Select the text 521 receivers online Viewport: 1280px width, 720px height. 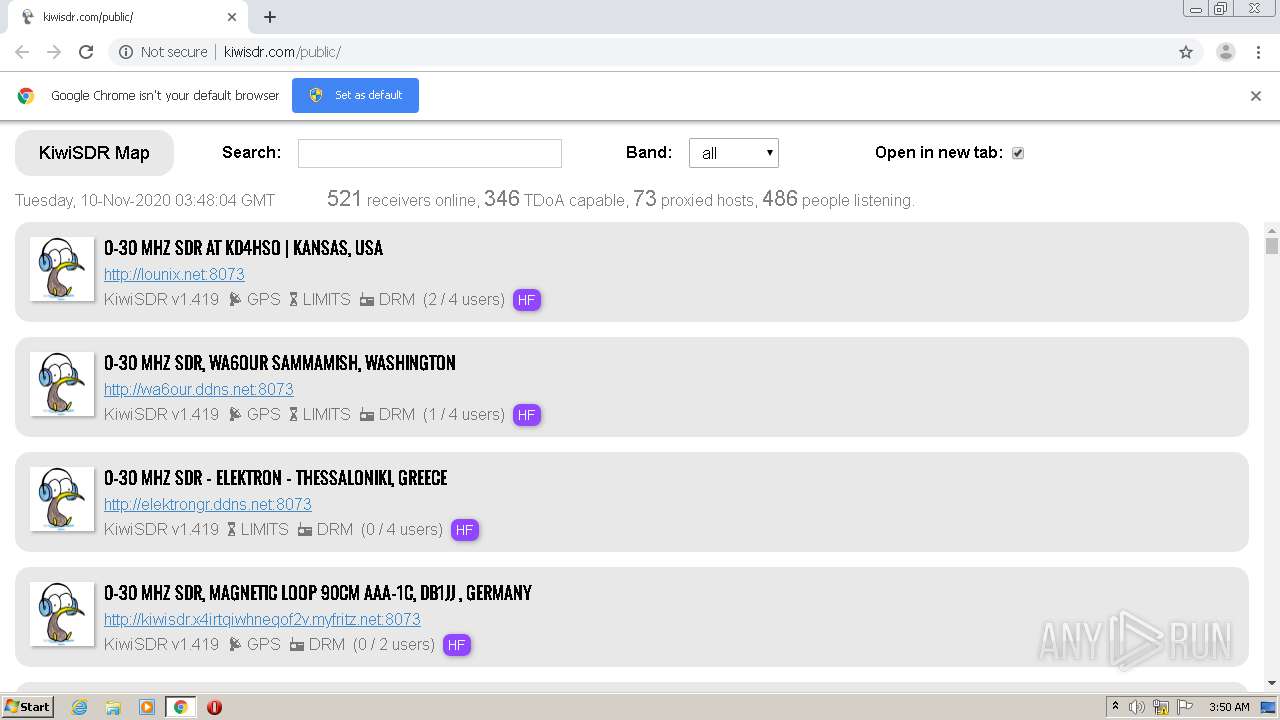(x=402, y=199)
